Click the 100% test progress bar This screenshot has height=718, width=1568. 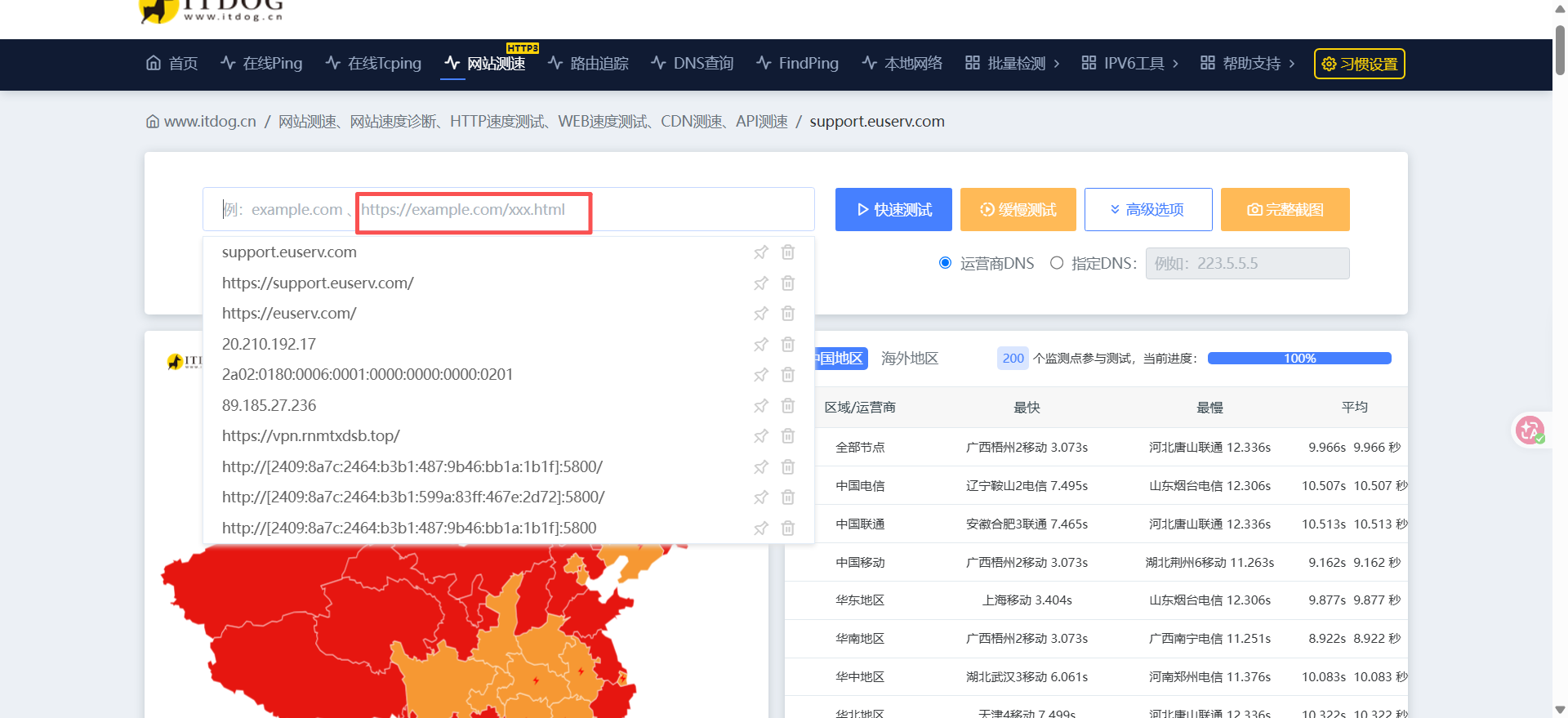tap(1299, 359)
